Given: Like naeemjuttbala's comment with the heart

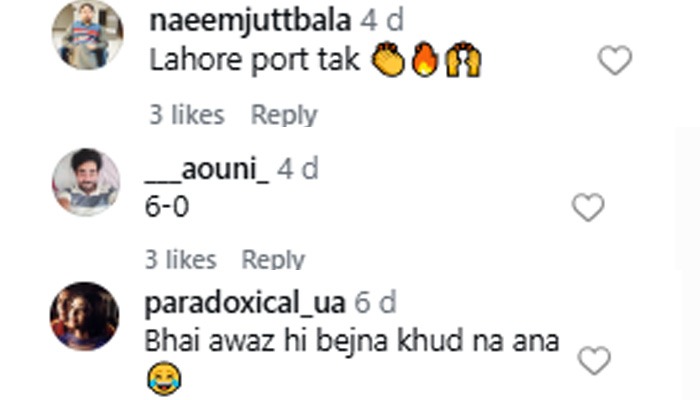Looking at the screenshot, I should click(x=615, y=60).
